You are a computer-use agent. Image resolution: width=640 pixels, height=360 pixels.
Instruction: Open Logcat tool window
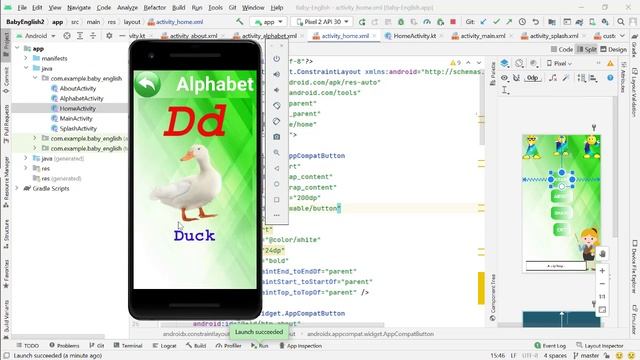164,346
